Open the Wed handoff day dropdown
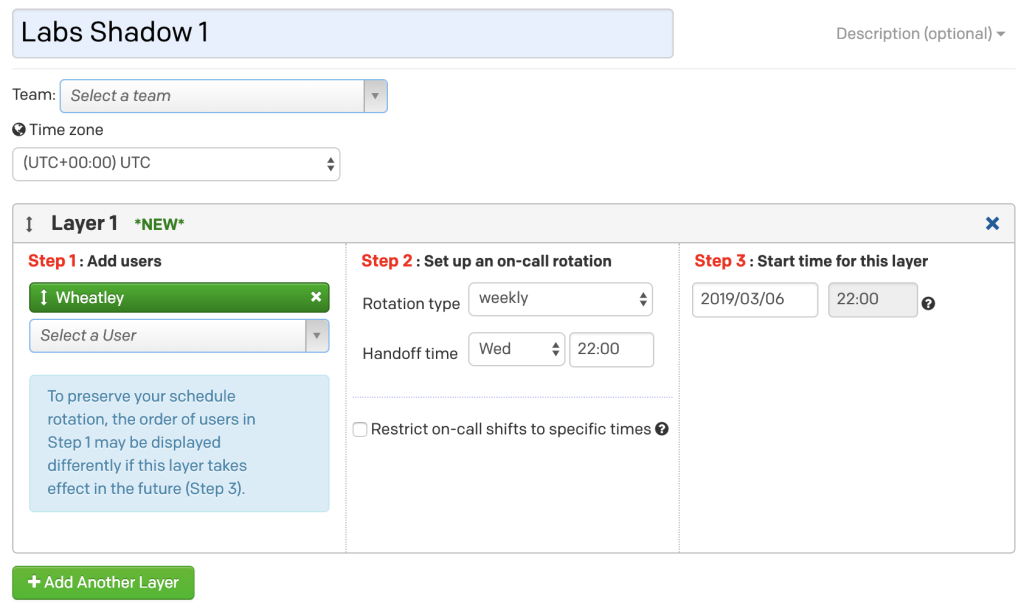Screen dimensions: 1024x612 point(516,349)
